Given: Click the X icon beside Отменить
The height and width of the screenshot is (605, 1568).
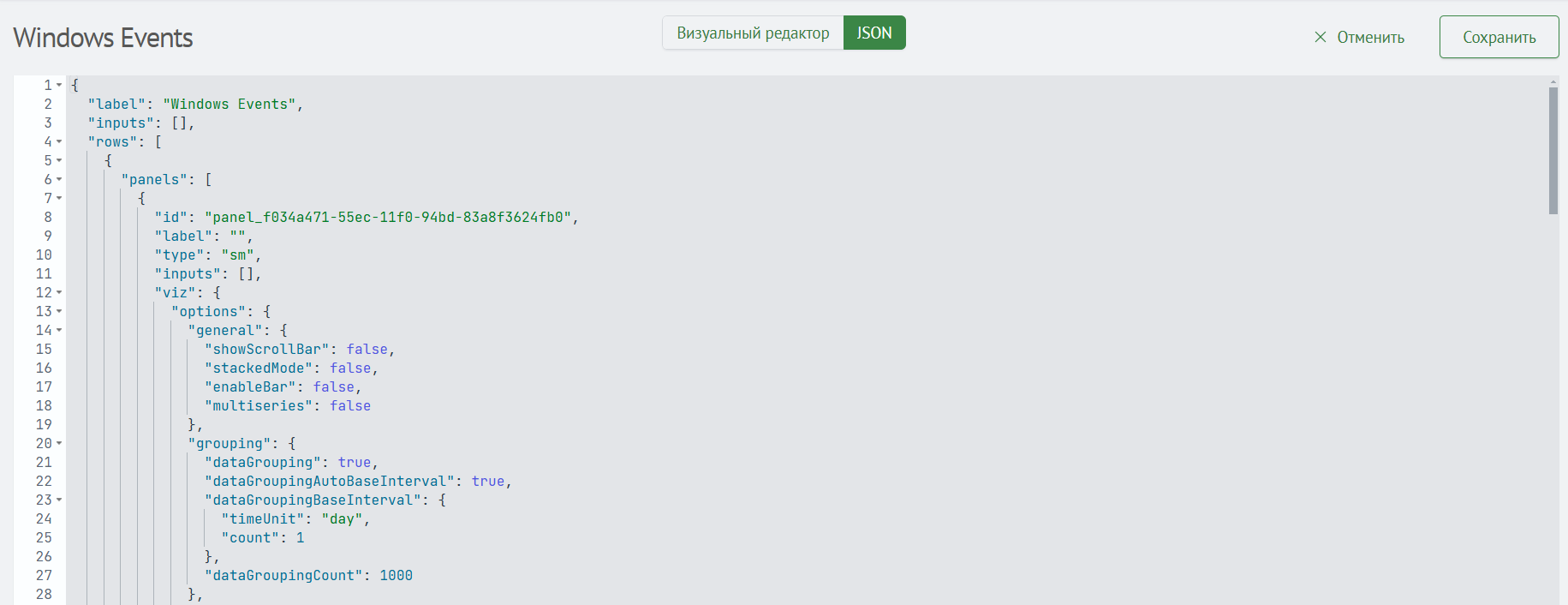Looking at the screenshot, I should [1321, 37].
